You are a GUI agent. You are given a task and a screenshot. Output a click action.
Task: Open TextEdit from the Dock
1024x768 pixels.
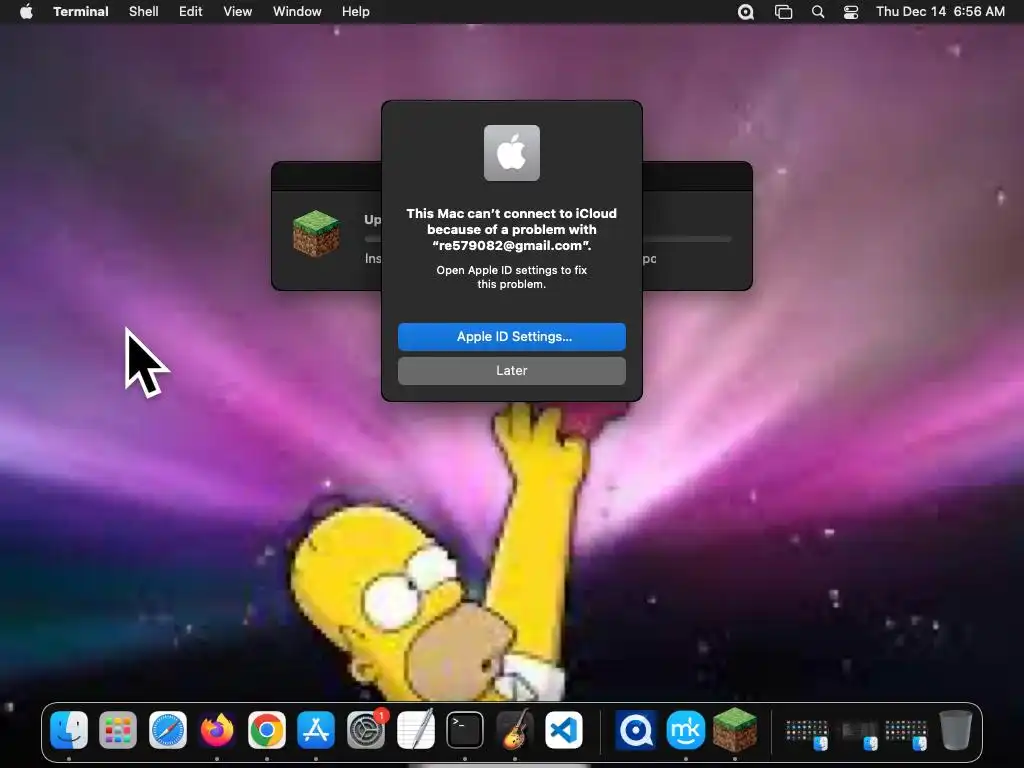(x=415, y=729)
